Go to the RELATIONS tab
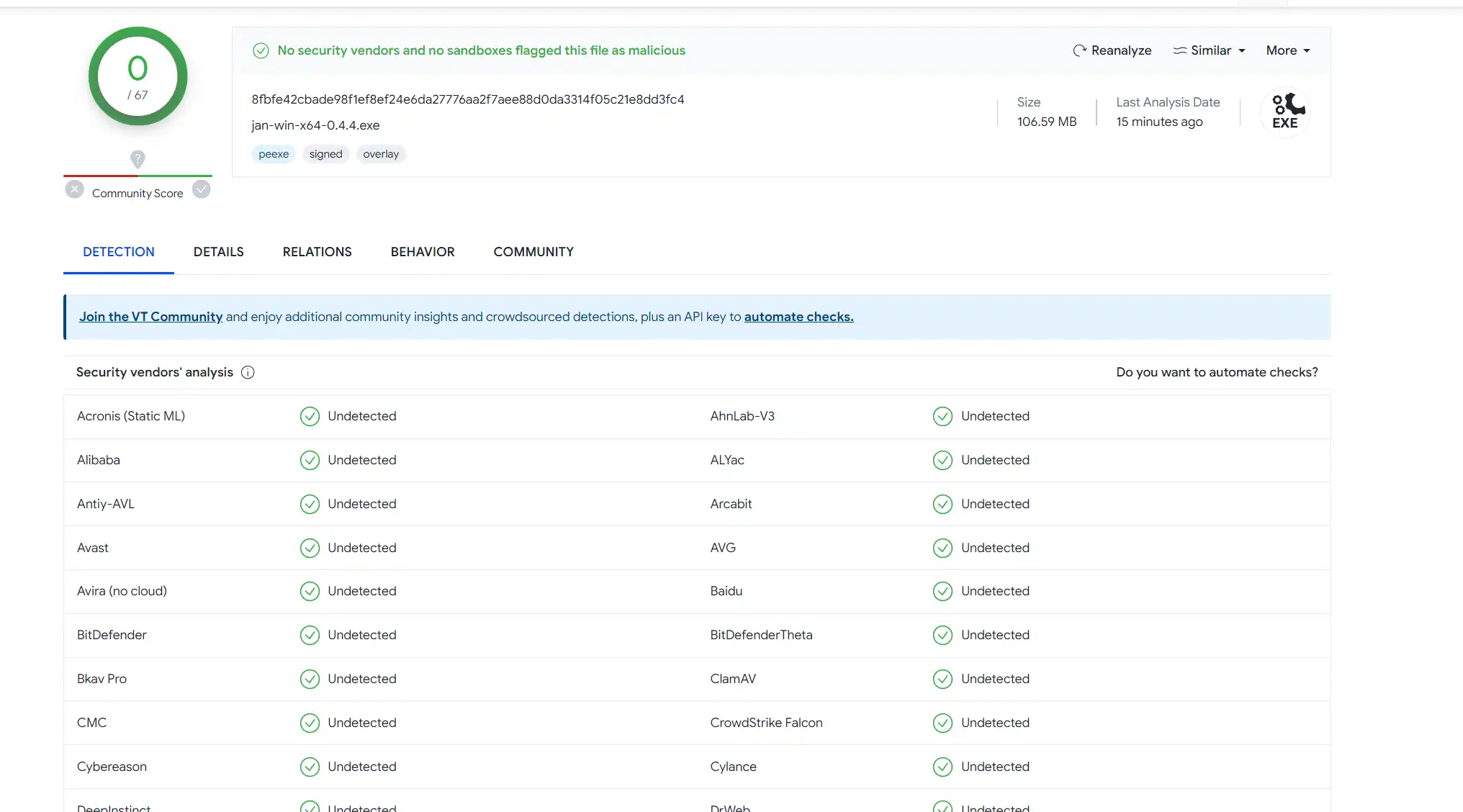 [317, 252]
